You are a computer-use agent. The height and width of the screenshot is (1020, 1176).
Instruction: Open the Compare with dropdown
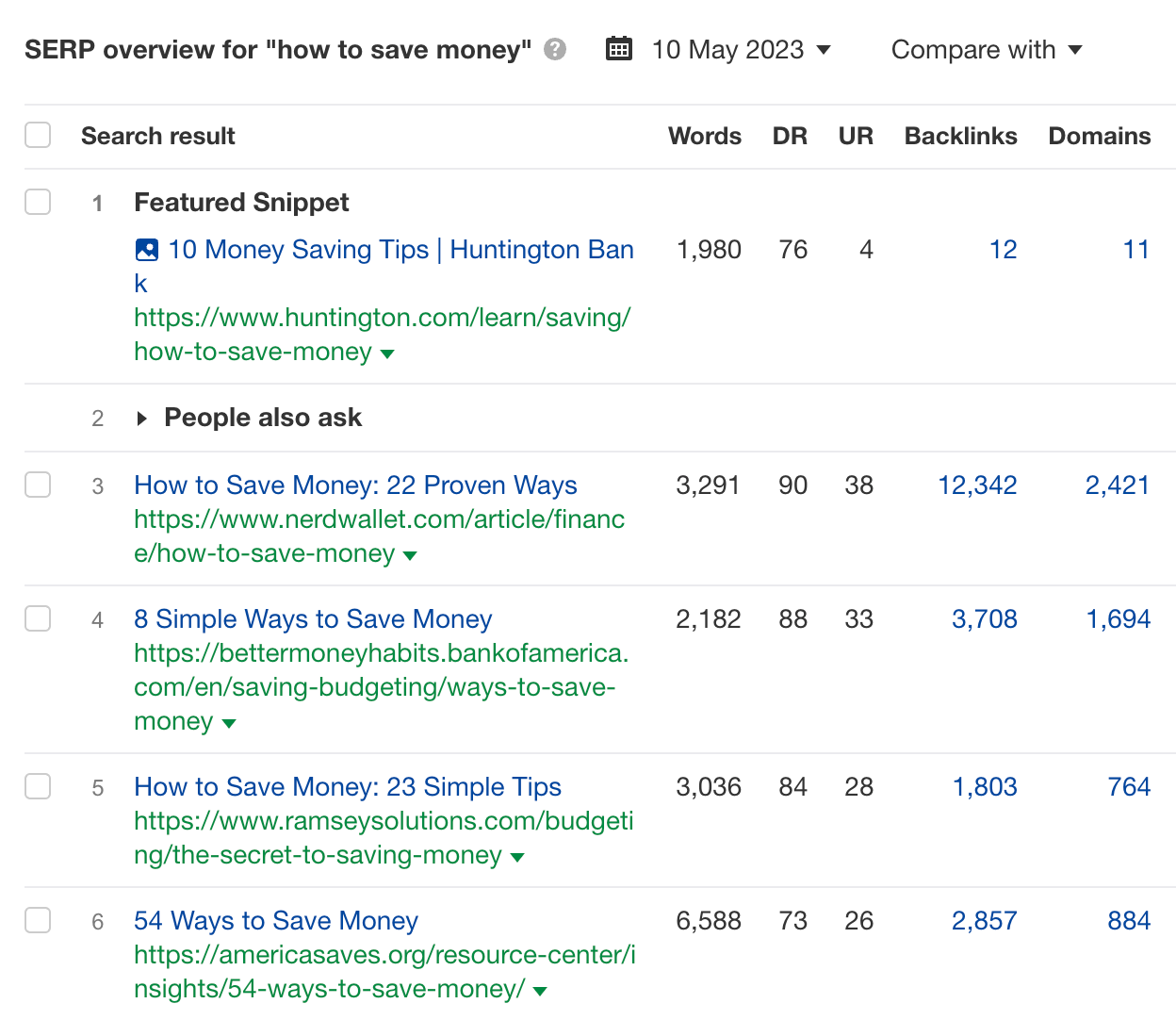(x=987, y=49)
